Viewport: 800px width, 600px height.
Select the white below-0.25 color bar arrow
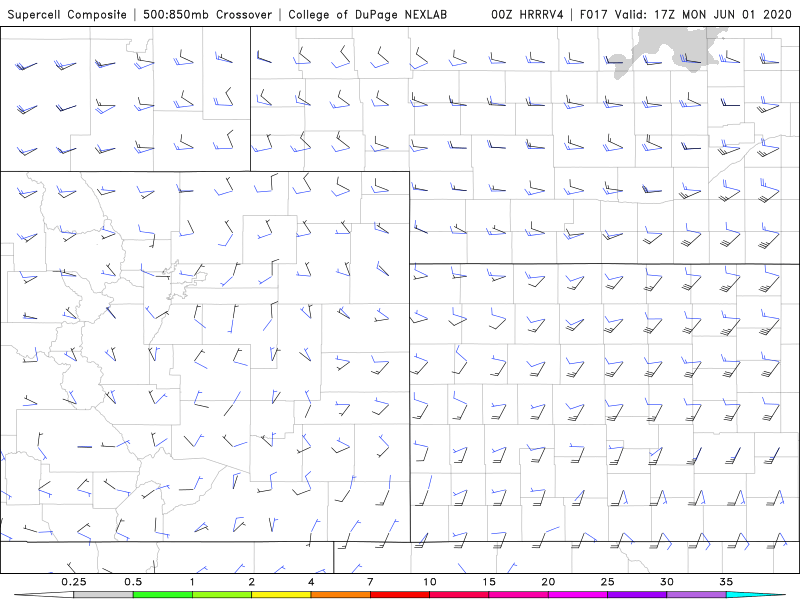pos(43,595)
